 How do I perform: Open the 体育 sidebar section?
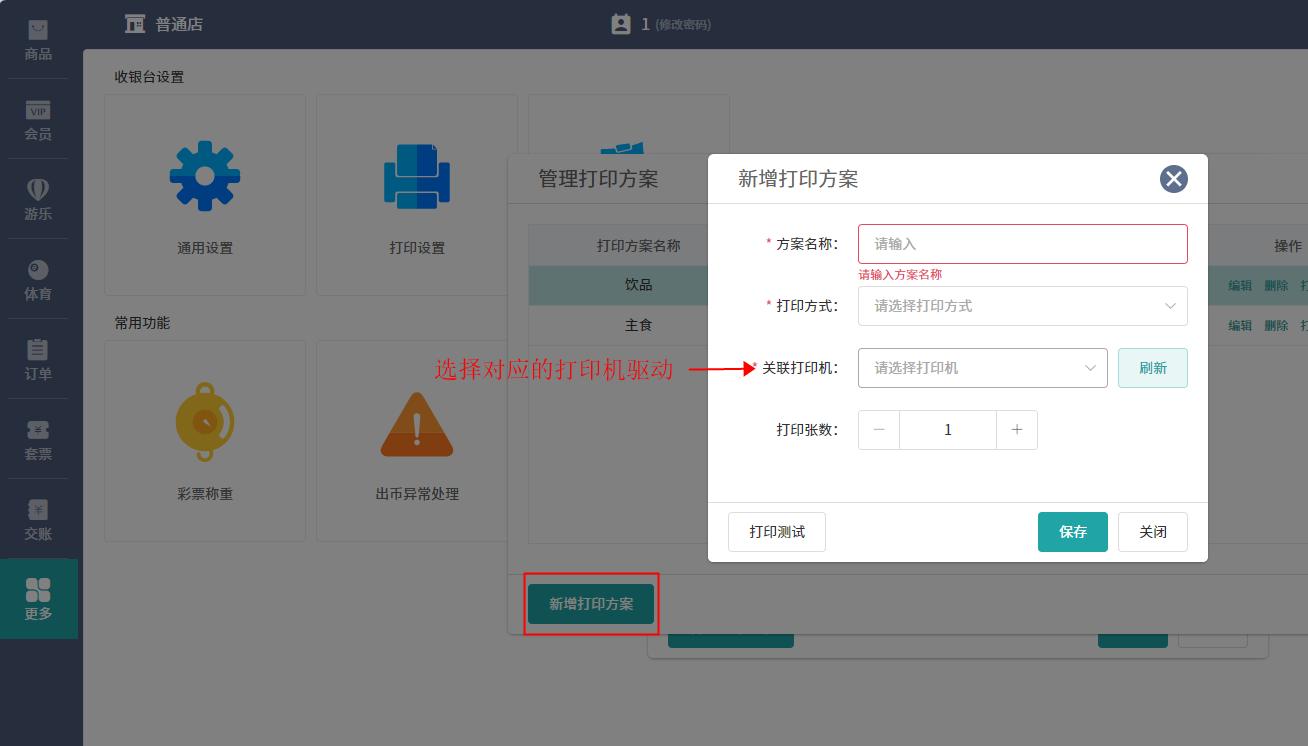38,279
